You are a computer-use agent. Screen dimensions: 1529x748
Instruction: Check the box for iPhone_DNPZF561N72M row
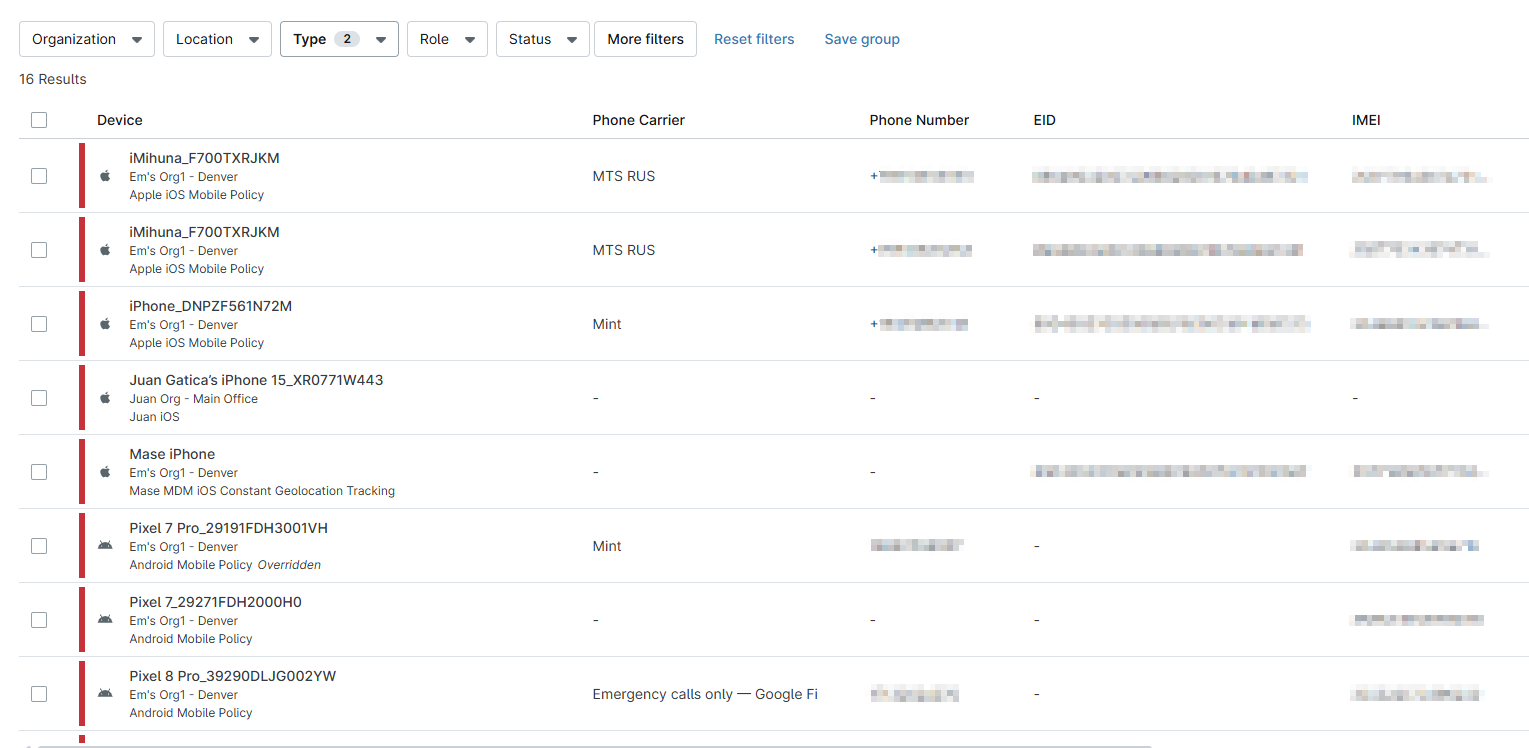point(39,324)
